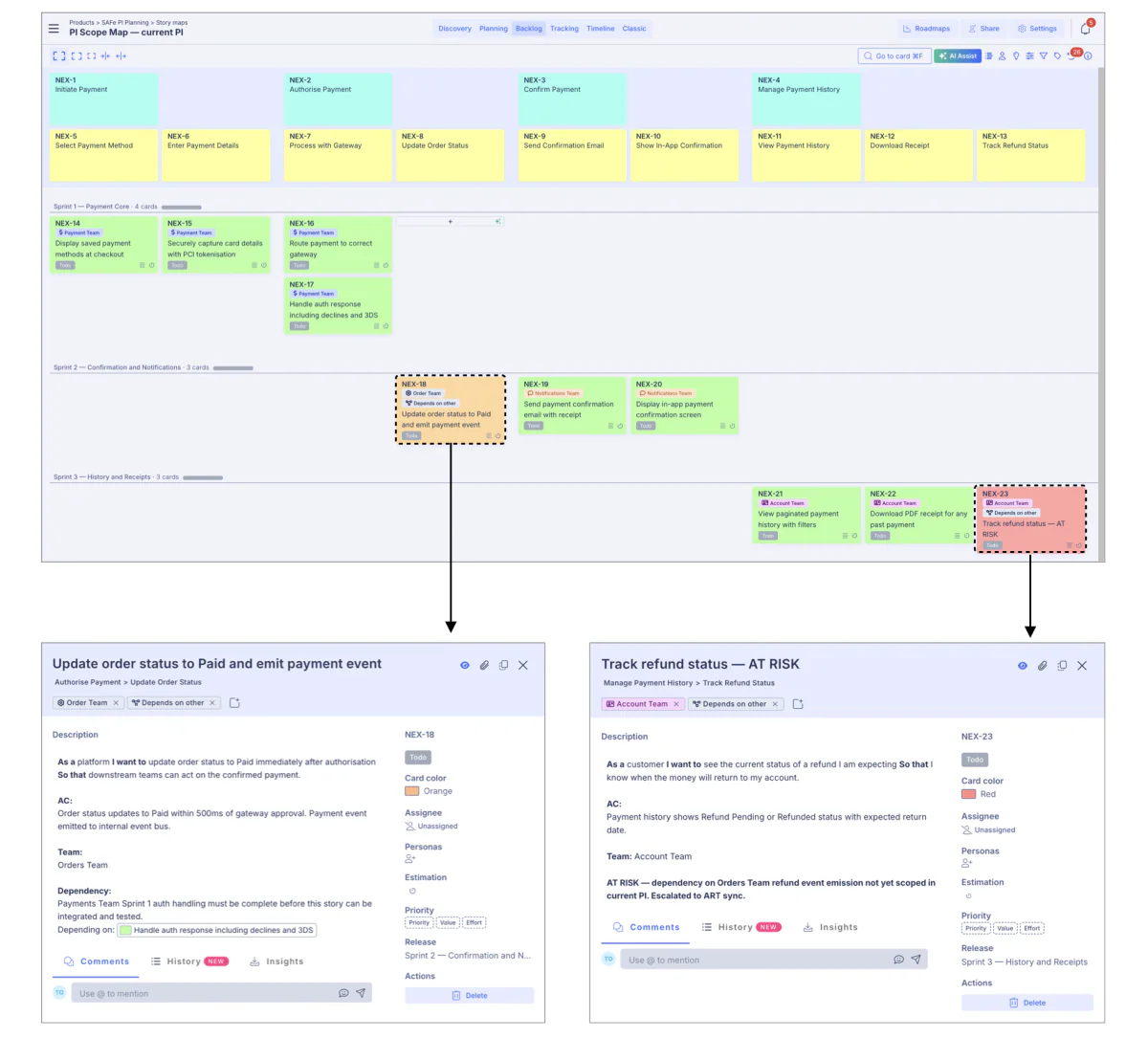Open the Insights tab in NEX-23 panel

(x=830, y=927)
